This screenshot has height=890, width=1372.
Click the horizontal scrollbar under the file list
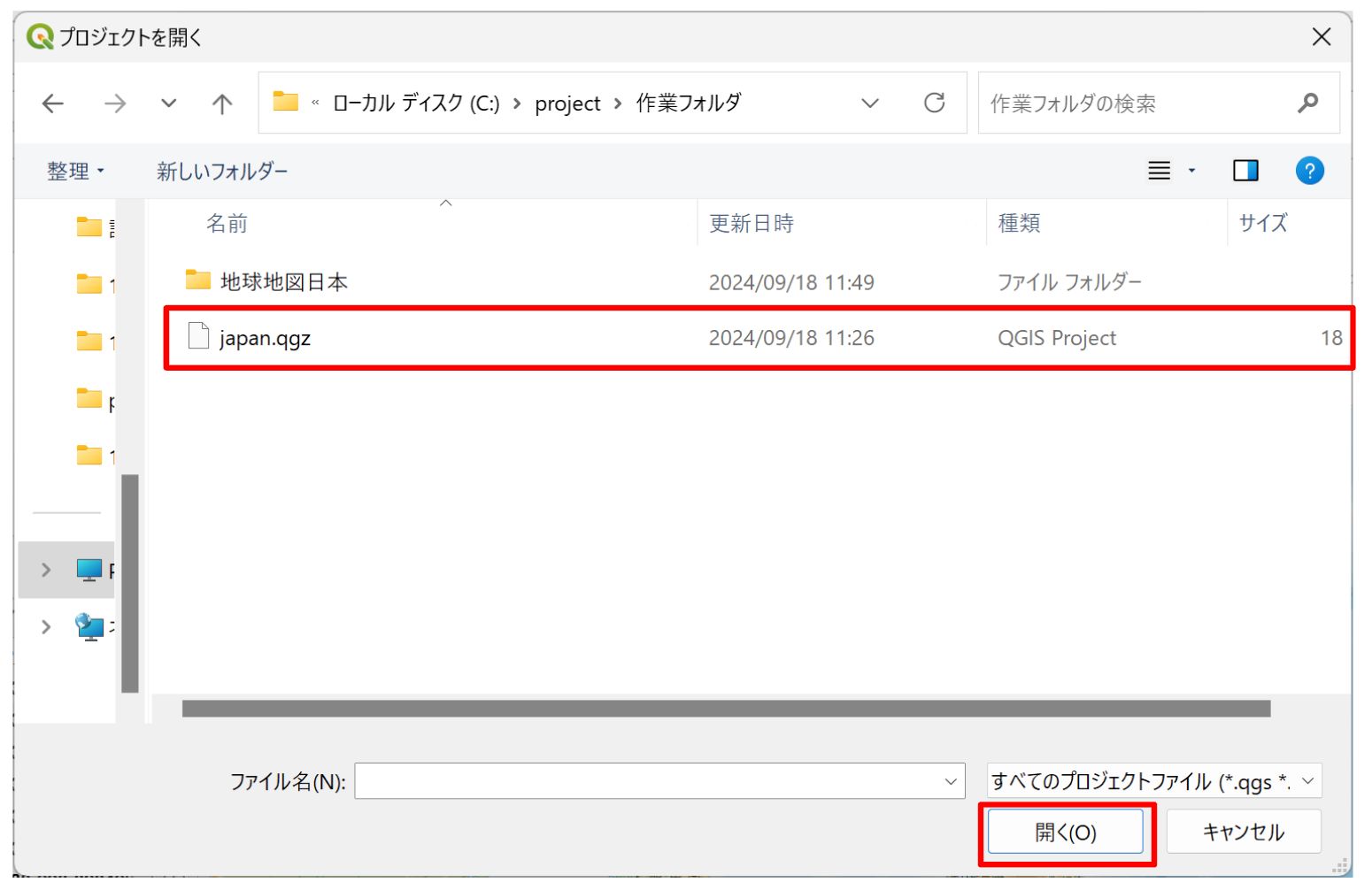726,709
